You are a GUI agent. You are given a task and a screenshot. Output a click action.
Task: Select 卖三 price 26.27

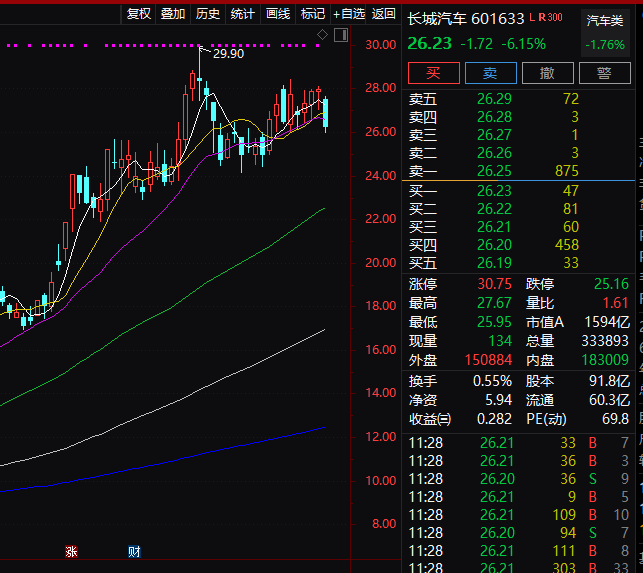[494, 135]
